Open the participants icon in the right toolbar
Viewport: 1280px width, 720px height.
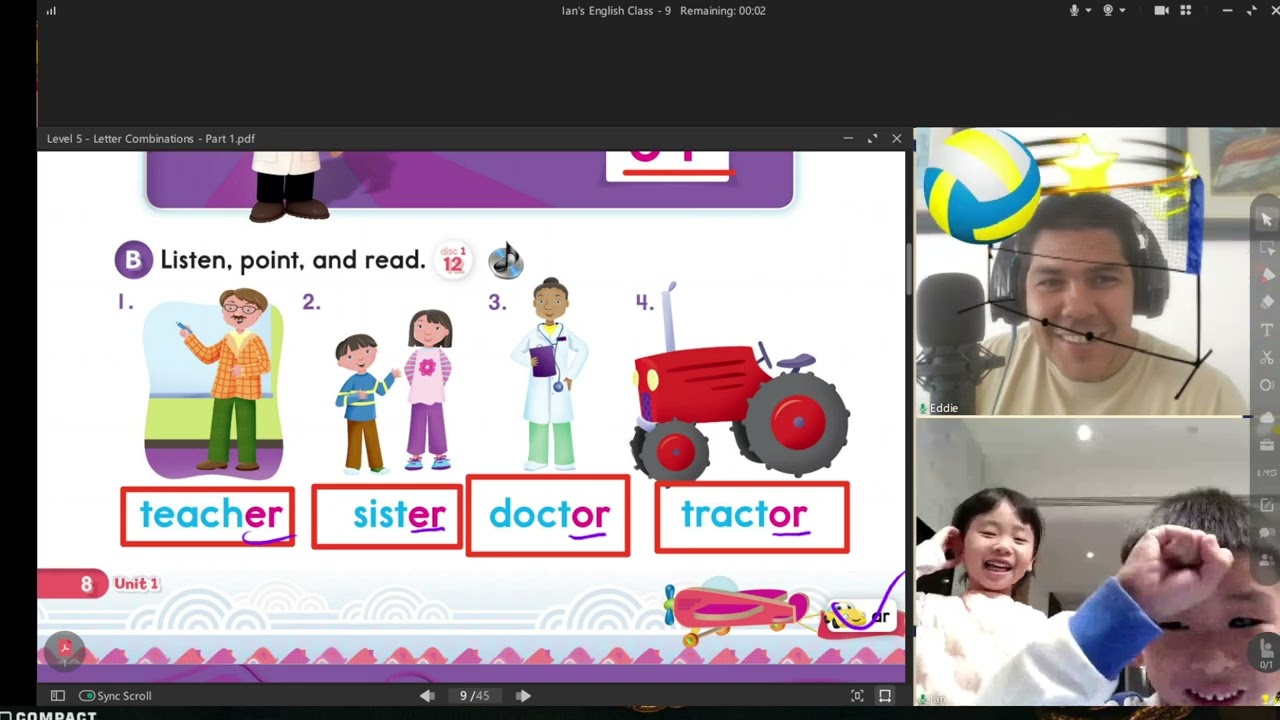(1267, 561)
